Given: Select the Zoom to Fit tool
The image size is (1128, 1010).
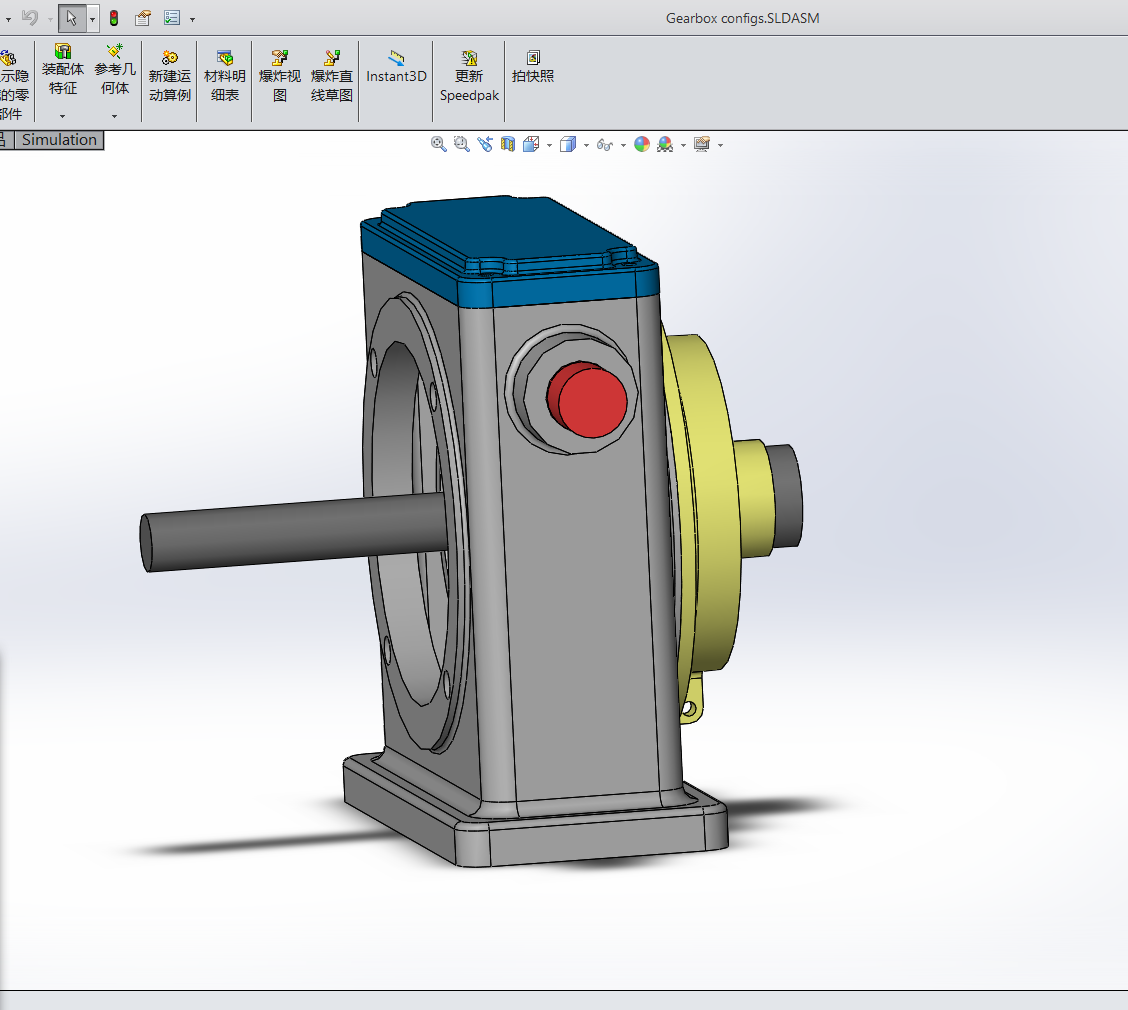Looking at the screenshot, I should point(438,144).
